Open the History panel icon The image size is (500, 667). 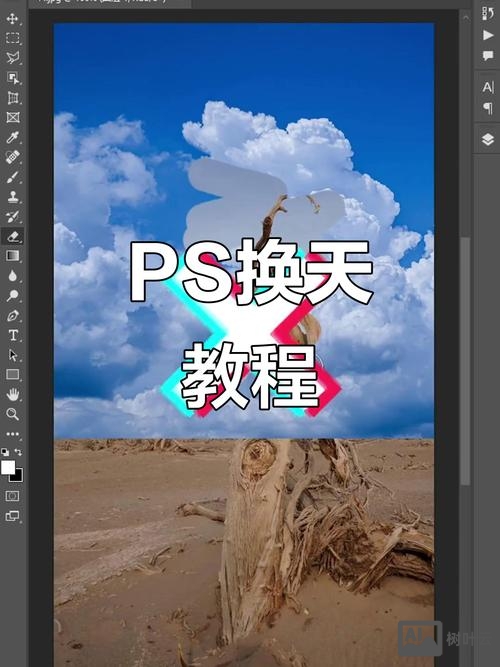coord(488,14)
